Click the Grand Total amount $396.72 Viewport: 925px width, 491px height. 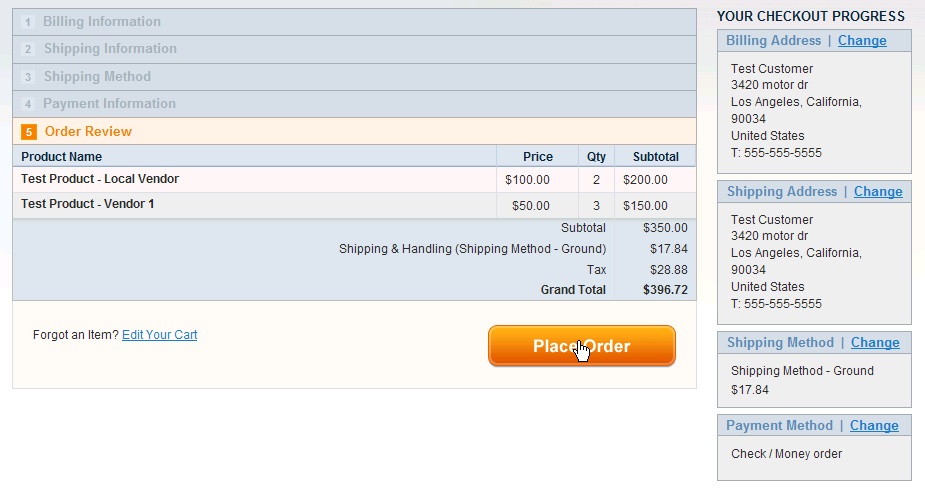(665, 290)
